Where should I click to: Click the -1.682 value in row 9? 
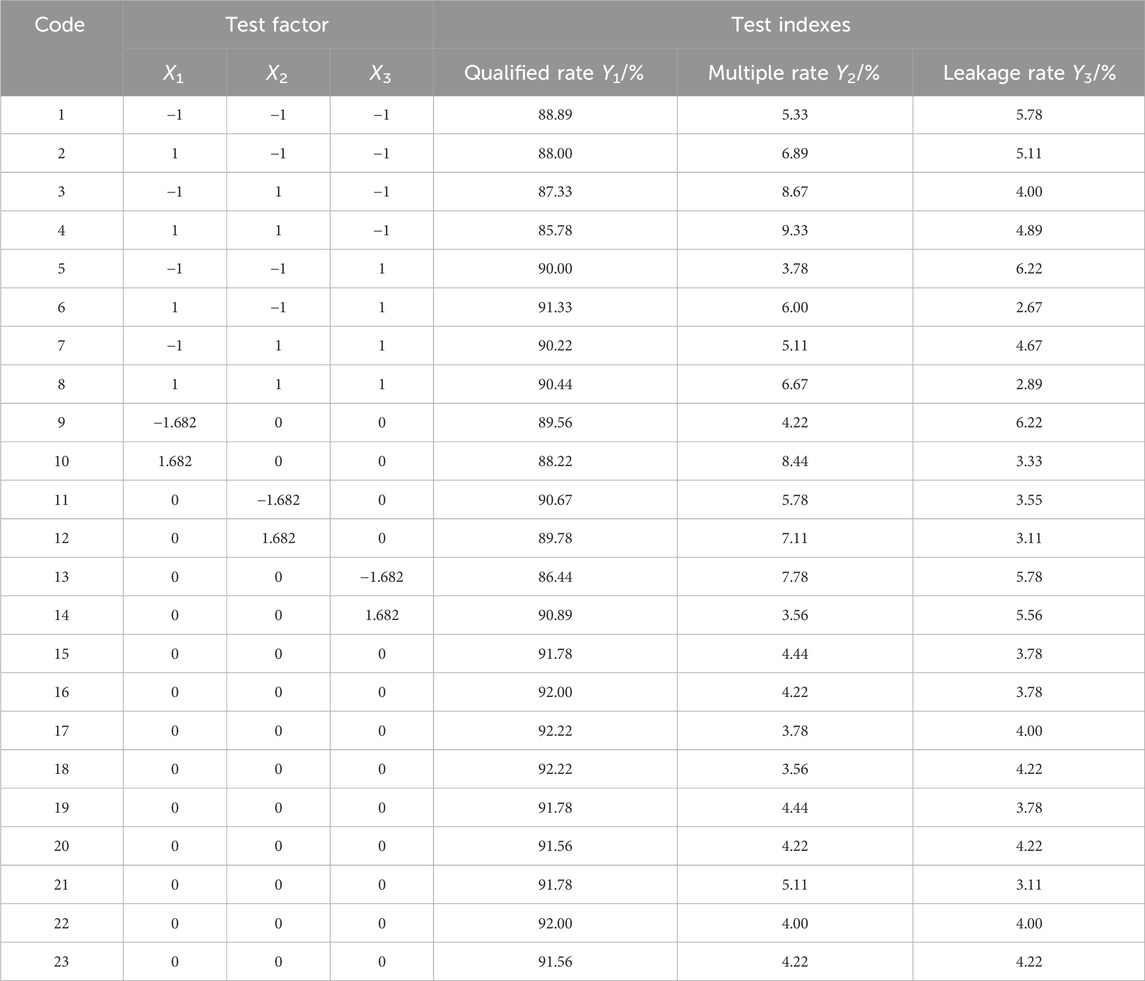click(x=175, y=423)
